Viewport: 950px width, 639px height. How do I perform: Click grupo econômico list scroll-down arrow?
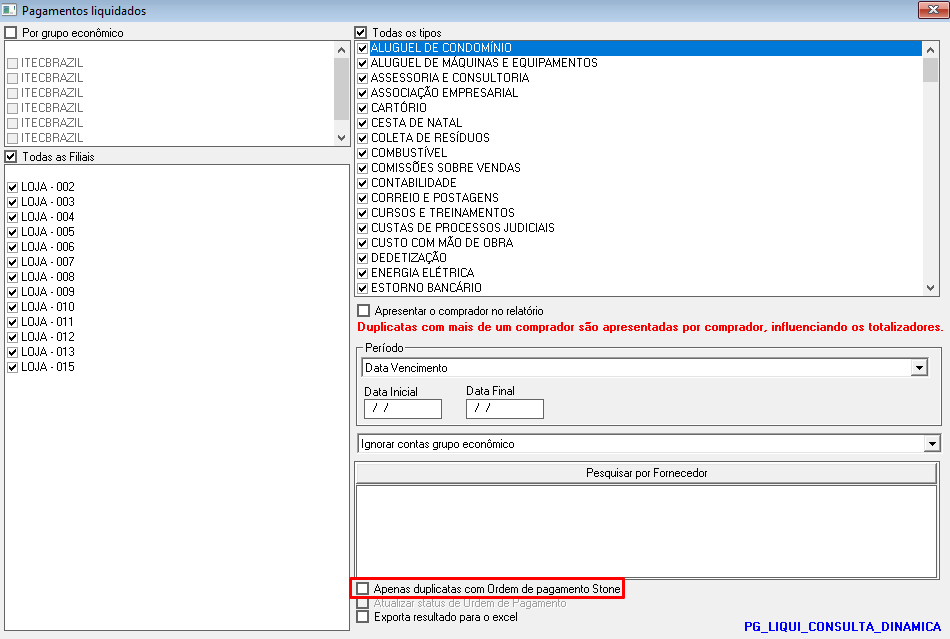341,138
